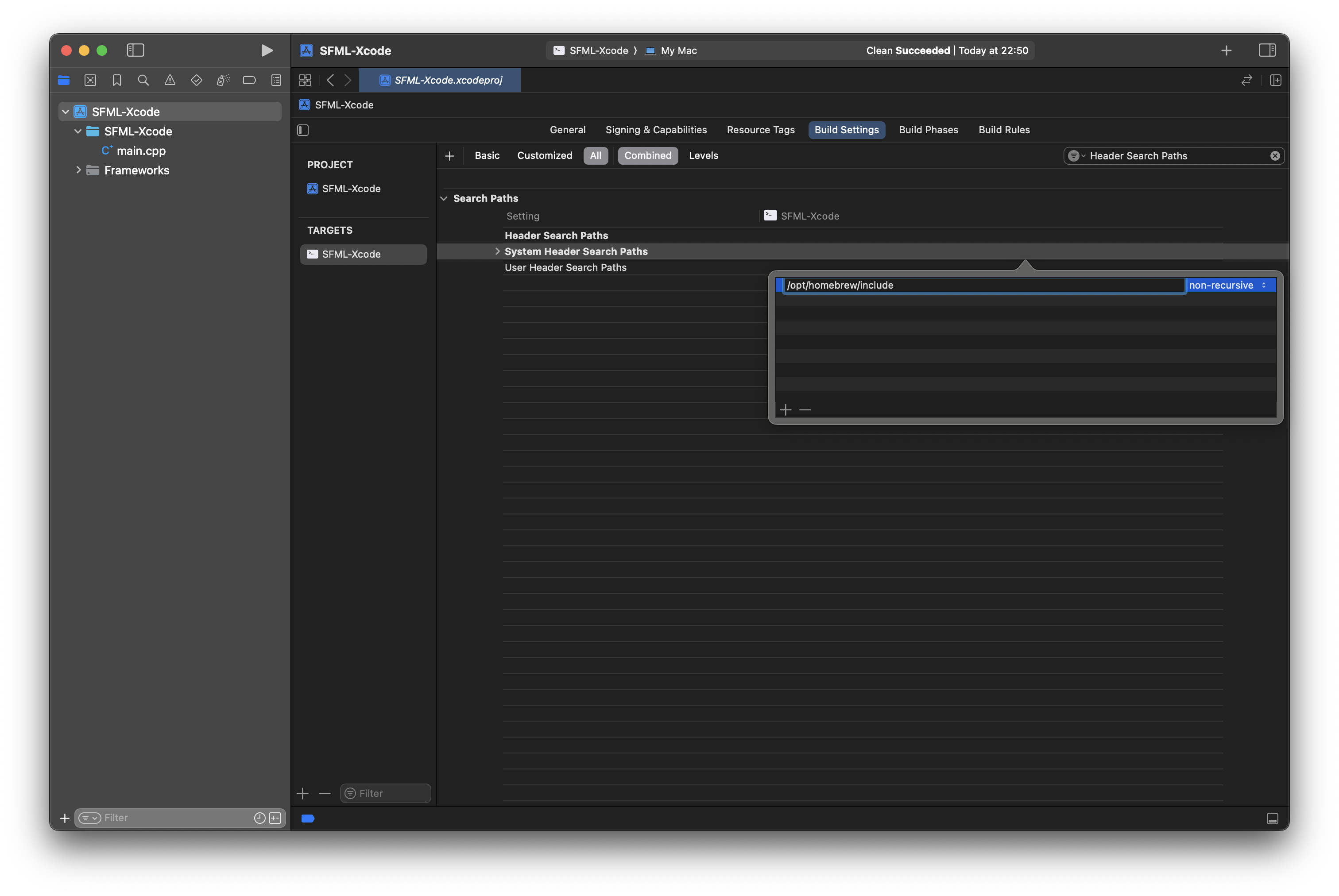1339x896 pixels.
Task: Open the Build Rules tab
Action: (1004, 130)
